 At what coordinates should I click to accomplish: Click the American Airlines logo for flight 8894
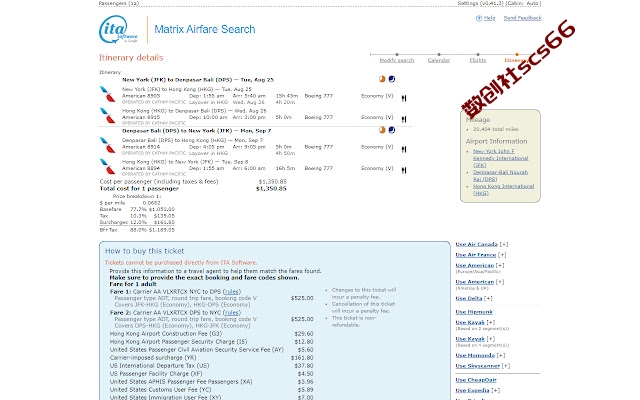pyautogui.click(x=107, y=167)
